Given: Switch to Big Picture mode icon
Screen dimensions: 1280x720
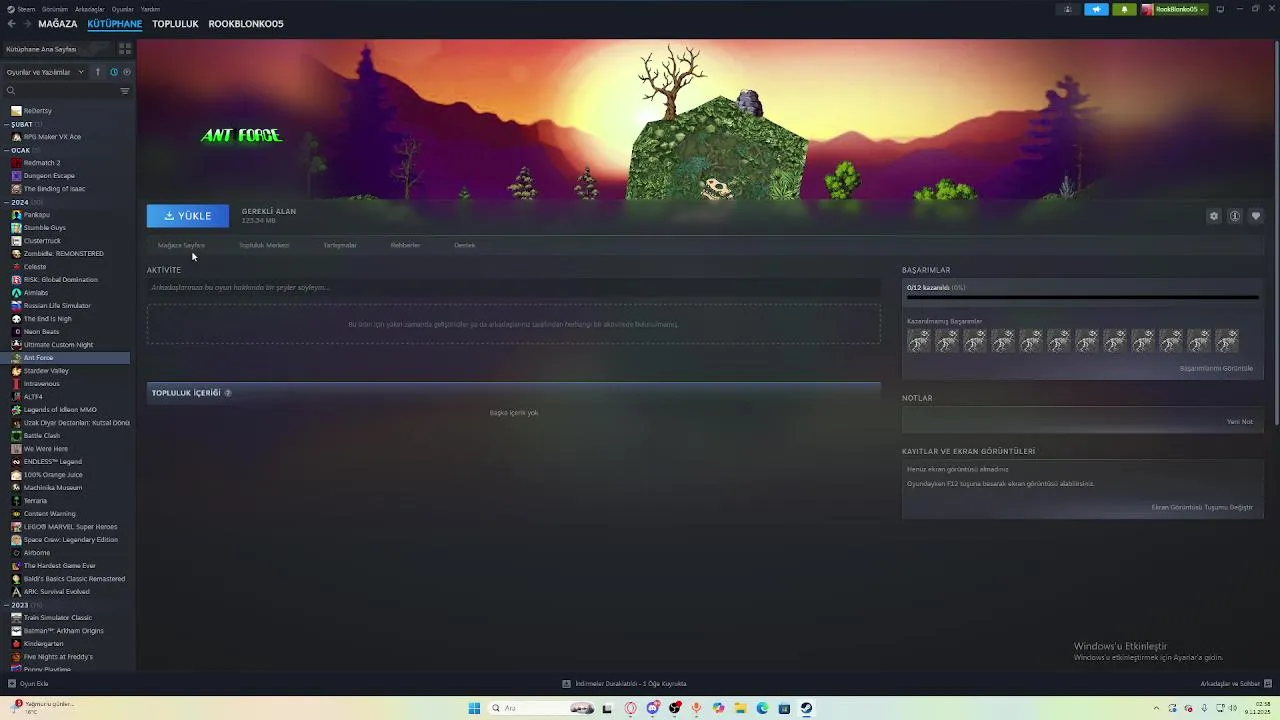Looking at the screenshot, I should (1220, 9).
